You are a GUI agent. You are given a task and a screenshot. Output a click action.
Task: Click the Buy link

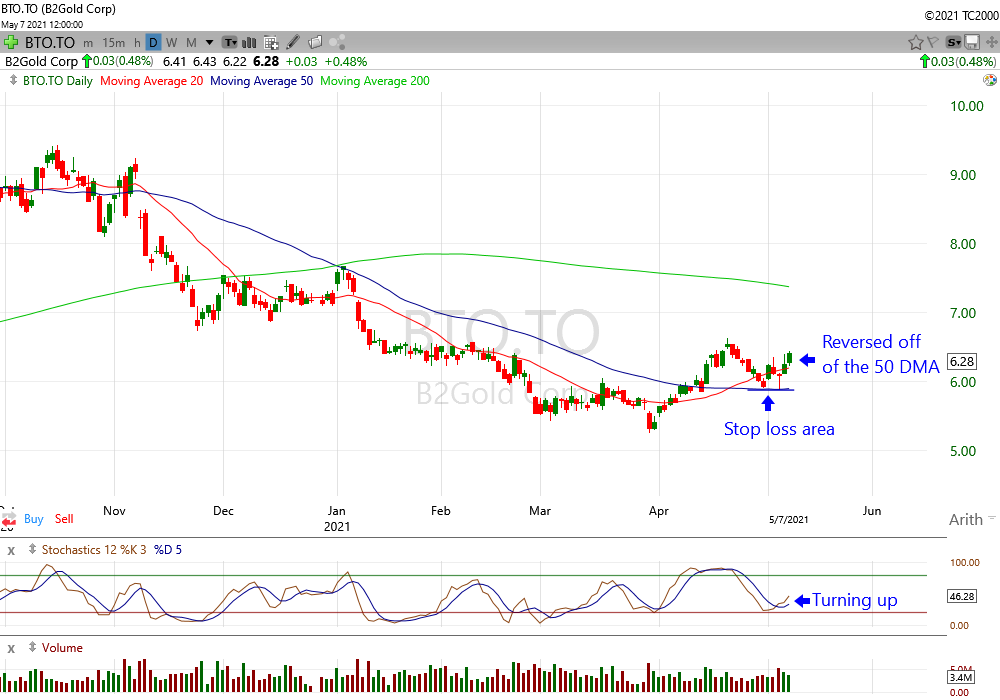(34, 519)
